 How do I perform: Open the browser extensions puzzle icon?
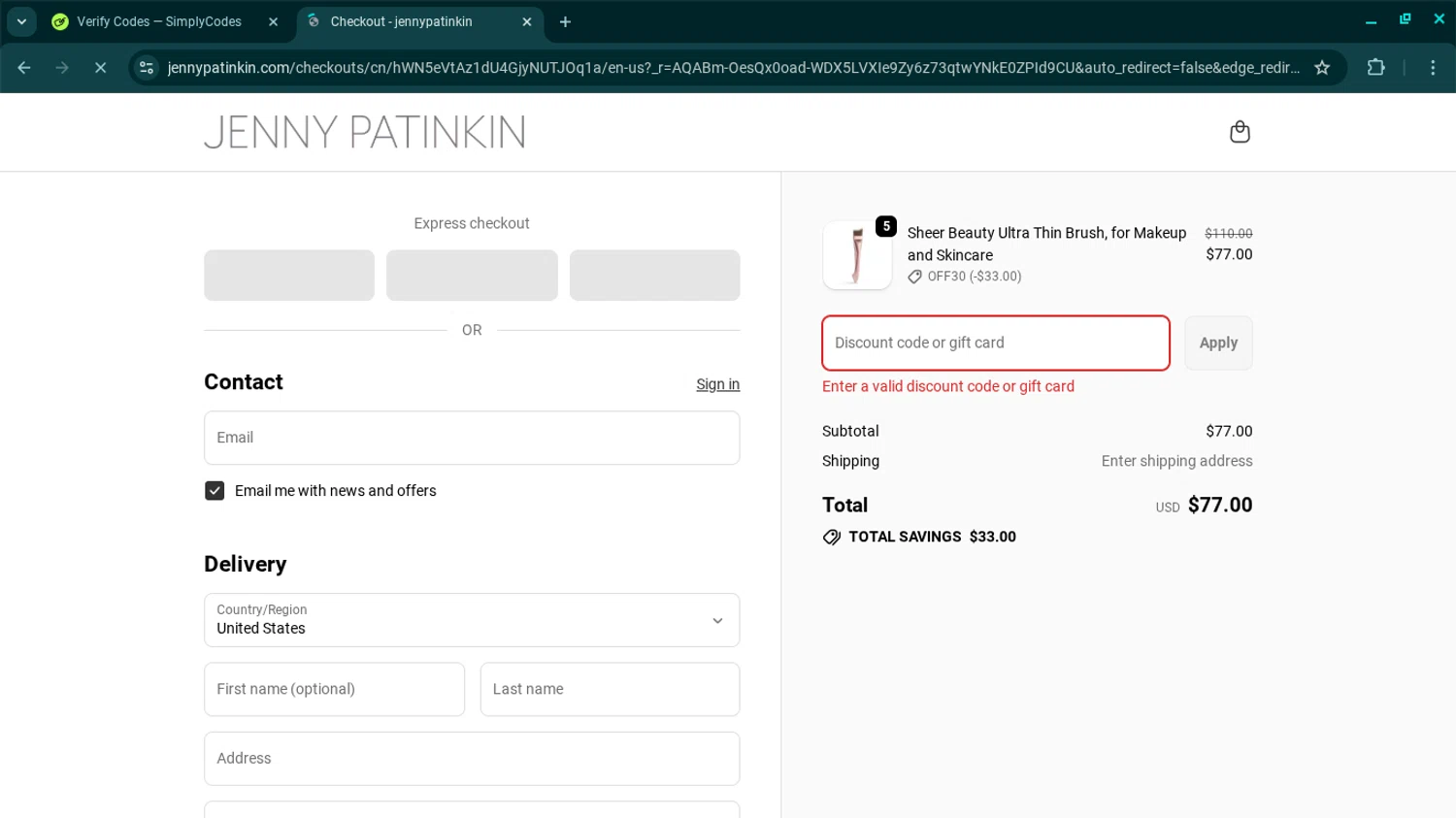point(1375,68)
